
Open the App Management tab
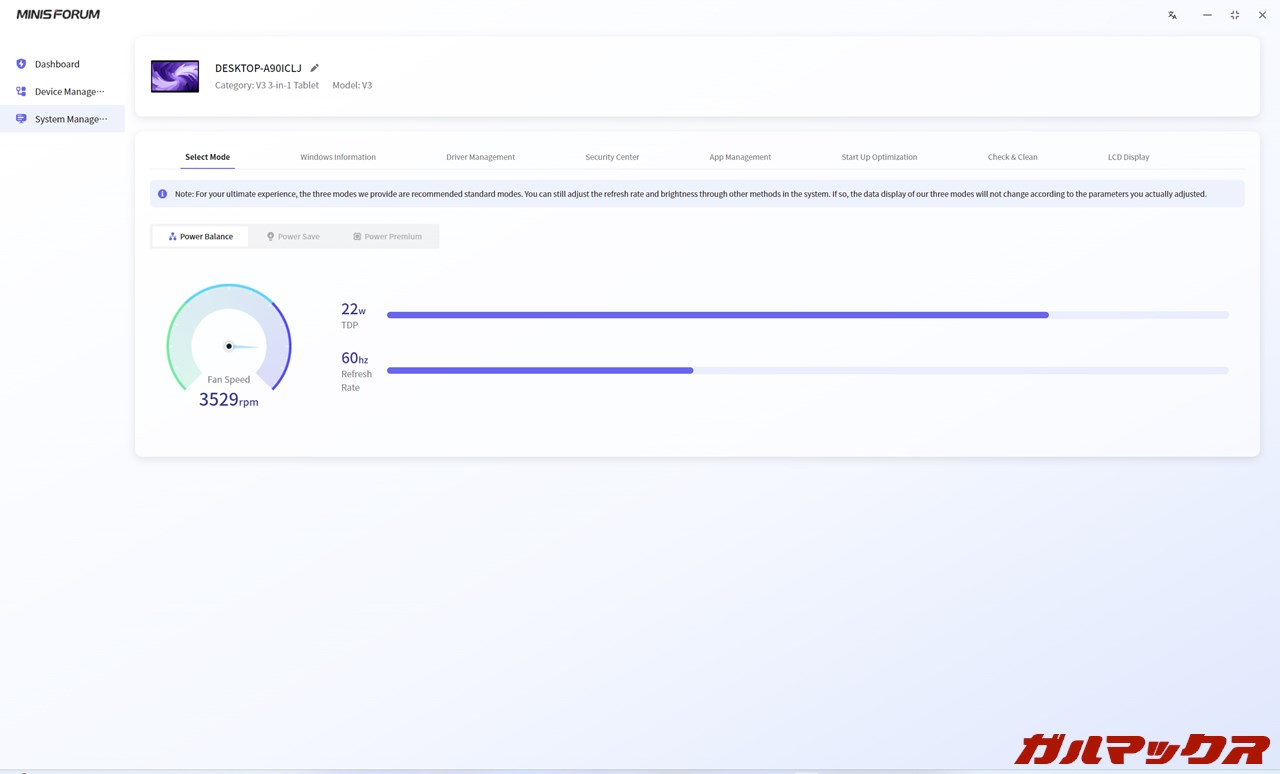(x=740, y=157)
